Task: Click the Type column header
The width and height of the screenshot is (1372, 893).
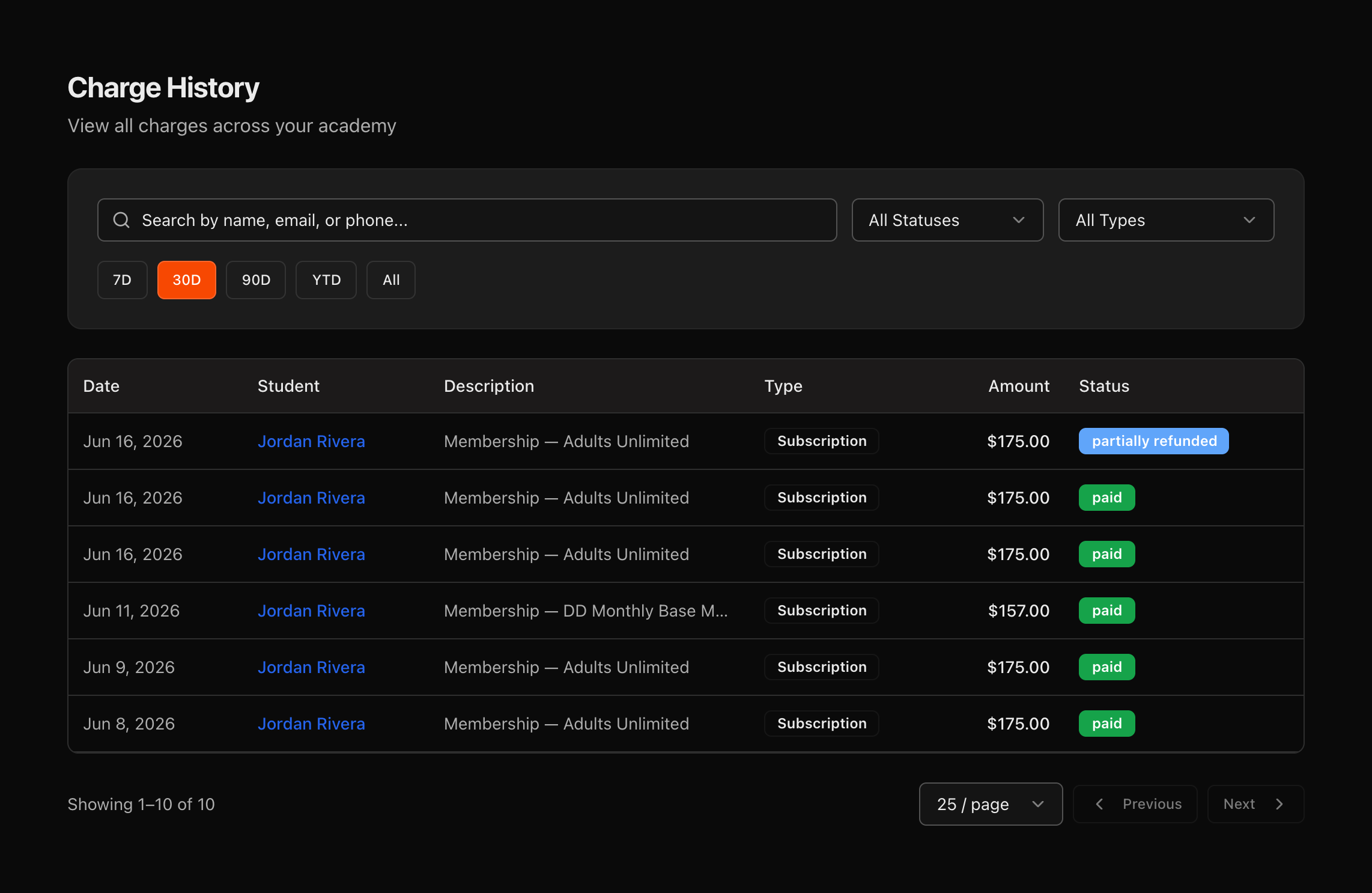Action: (x=783, y=386)
